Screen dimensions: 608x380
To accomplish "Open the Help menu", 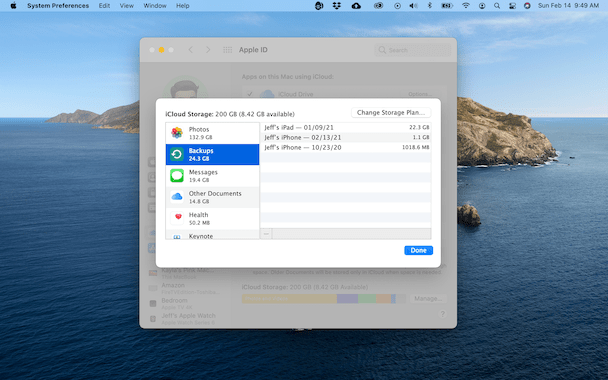I will coord(183,5).
